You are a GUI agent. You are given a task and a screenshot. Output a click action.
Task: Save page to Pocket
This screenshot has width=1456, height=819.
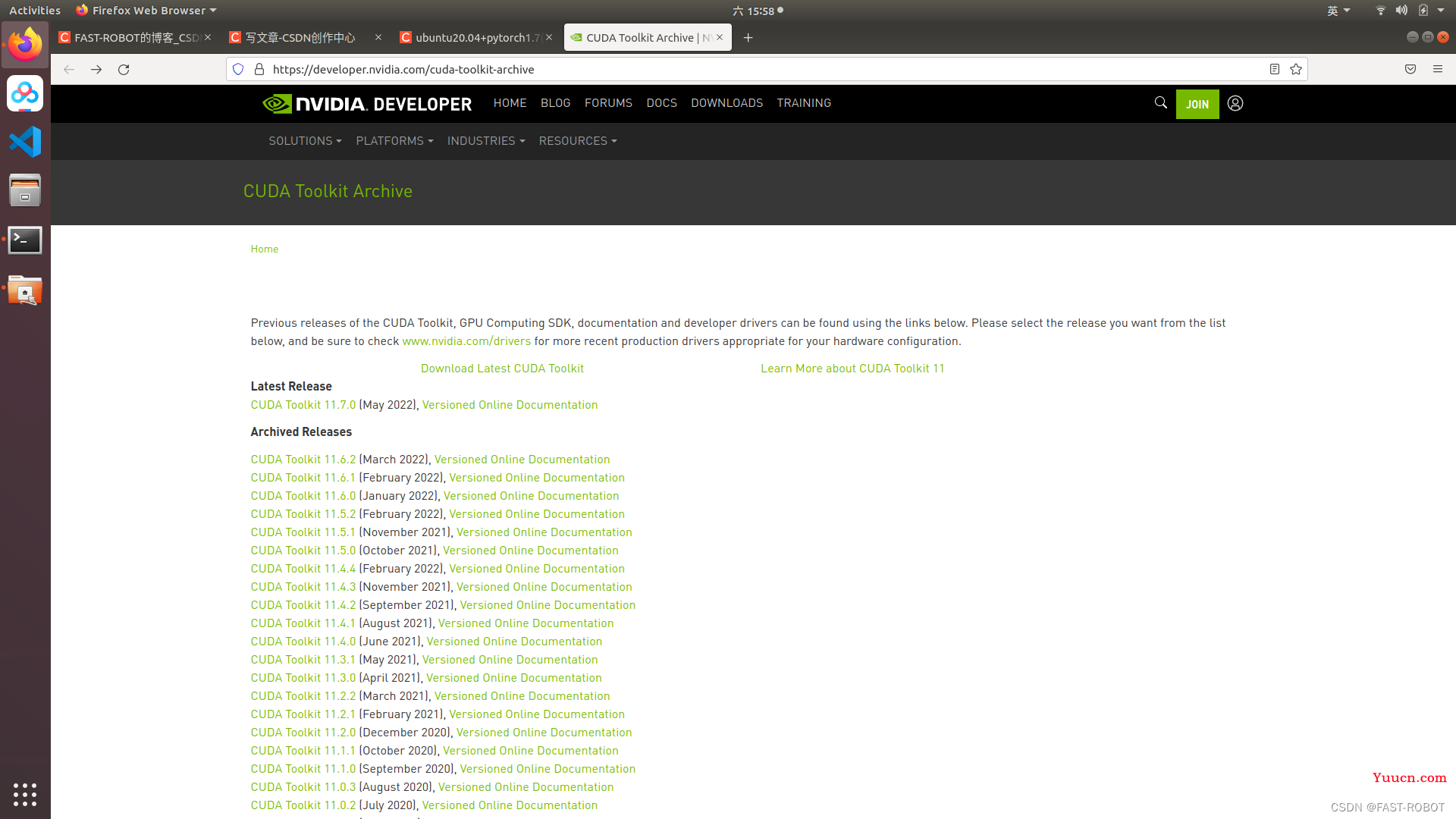1410,69
